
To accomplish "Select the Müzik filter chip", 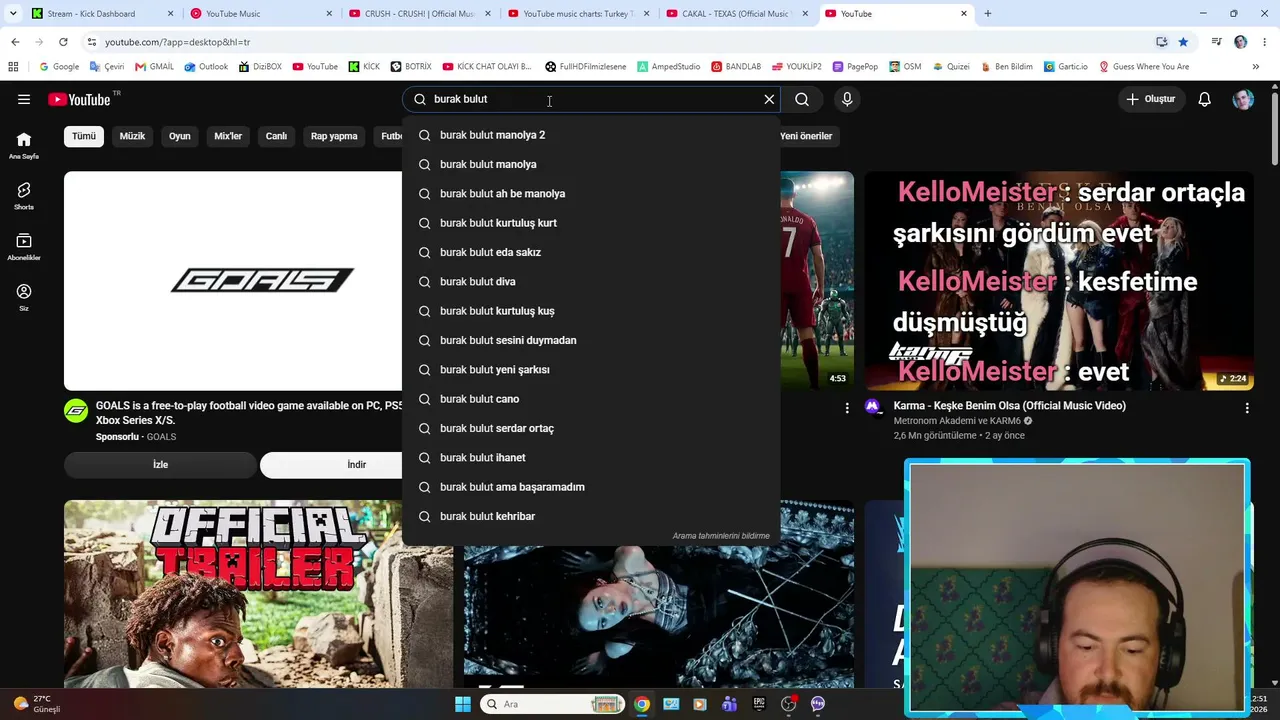I will [132, 136].
